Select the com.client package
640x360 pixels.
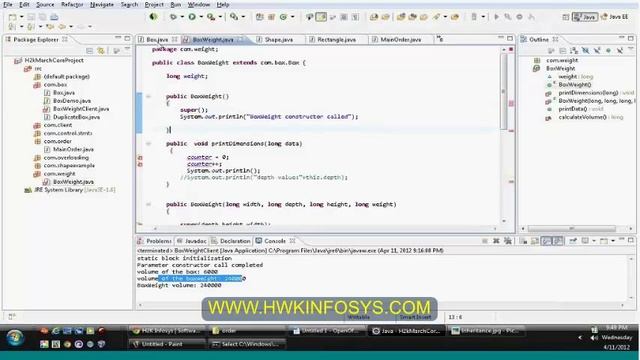coord(58,125)
